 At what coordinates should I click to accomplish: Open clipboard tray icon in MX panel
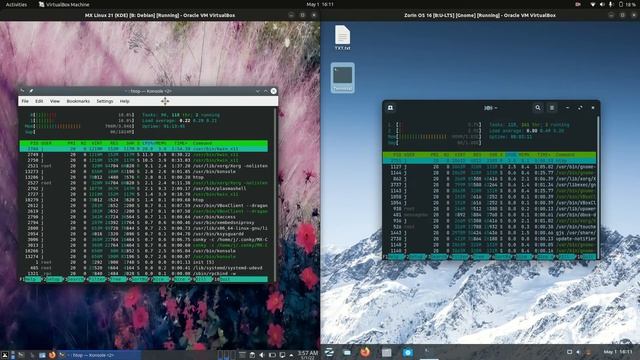coord(252,355)
